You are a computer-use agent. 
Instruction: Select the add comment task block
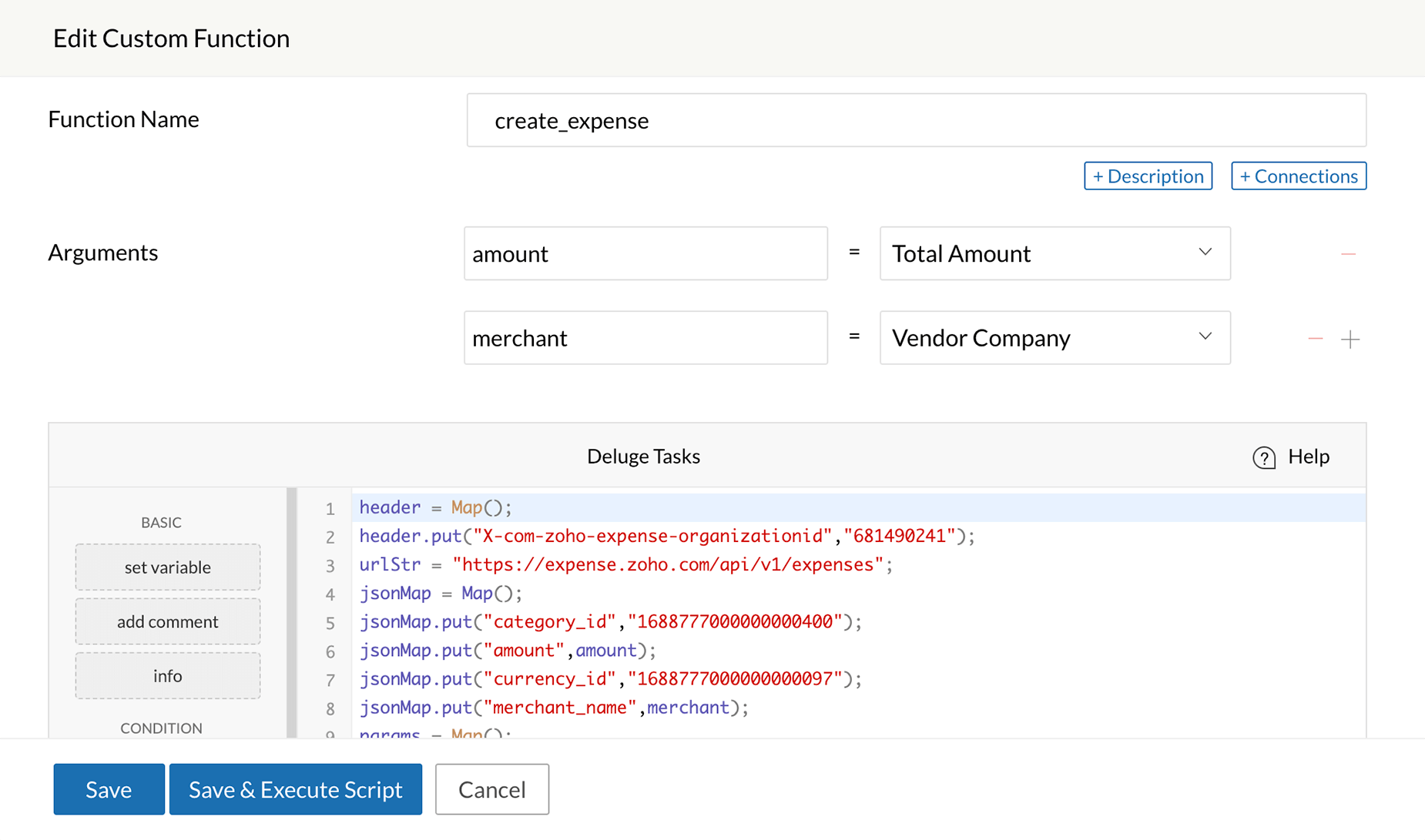tap(168, 621)
